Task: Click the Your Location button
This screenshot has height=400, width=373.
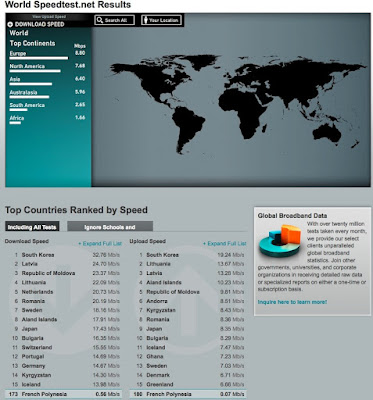Action: [162, 20]
